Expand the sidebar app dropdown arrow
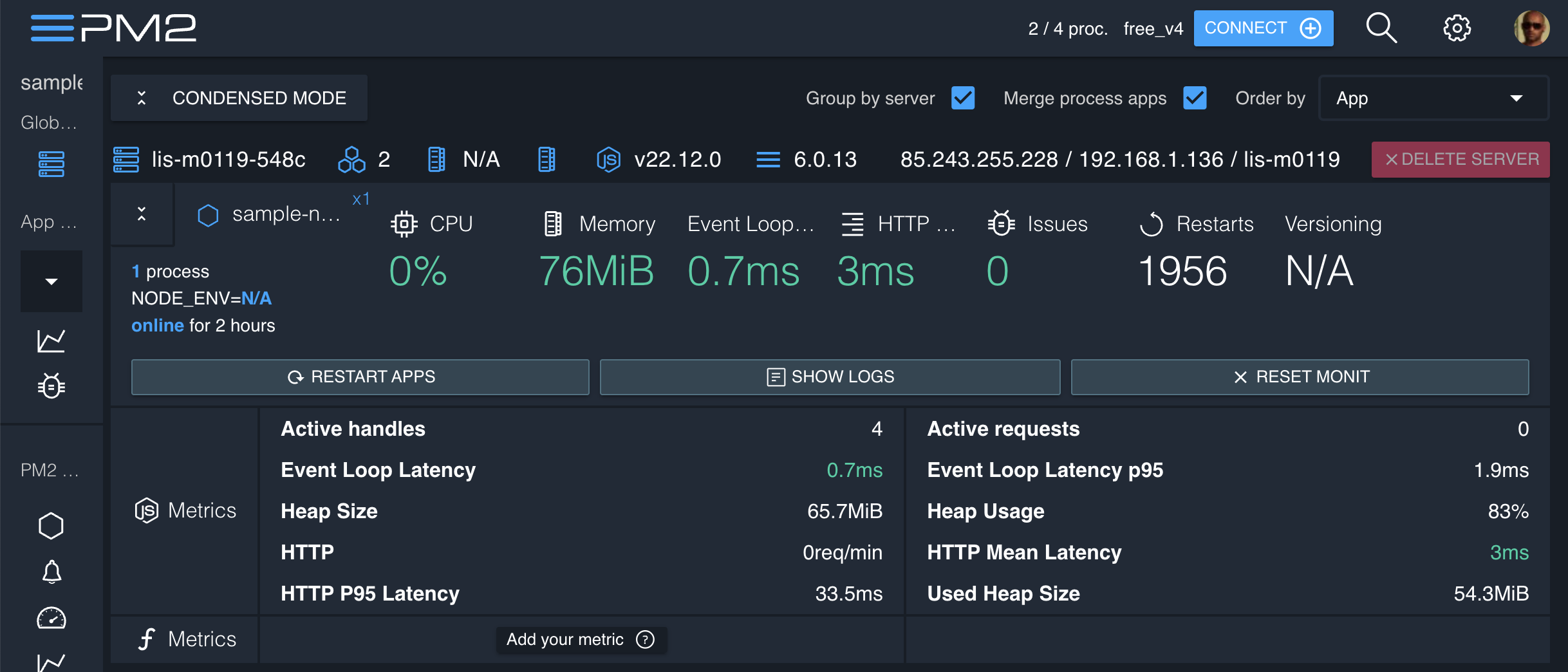Viewport: 1568px width, 672px height. [x=51, y=281]
